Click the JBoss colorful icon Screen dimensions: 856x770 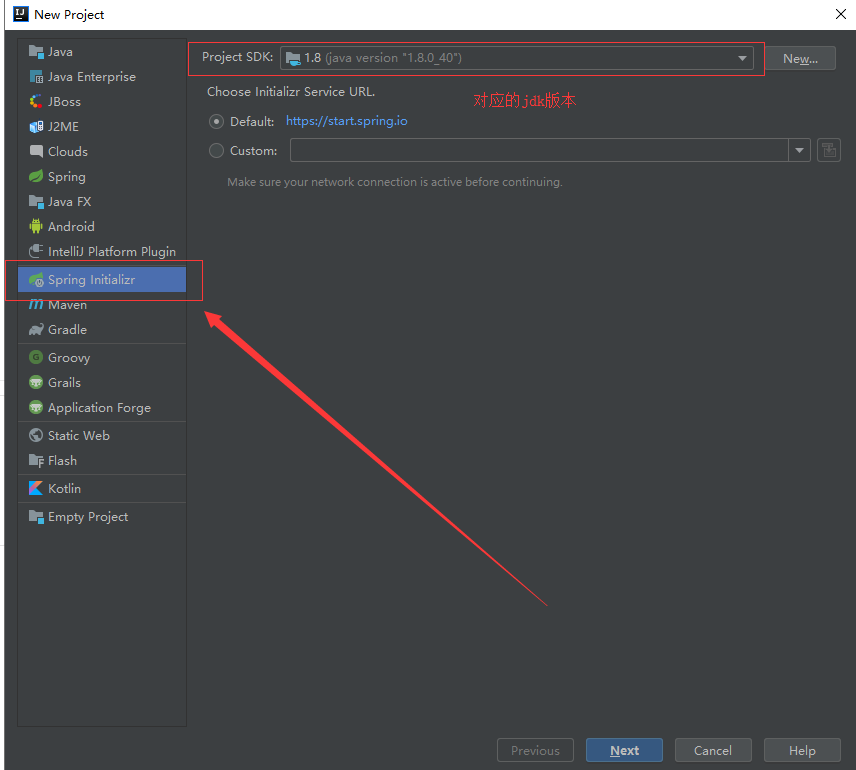coord(36,102)
